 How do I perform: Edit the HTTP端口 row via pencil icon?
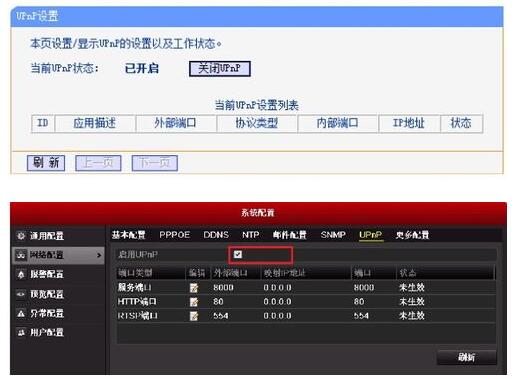point(194,302)
